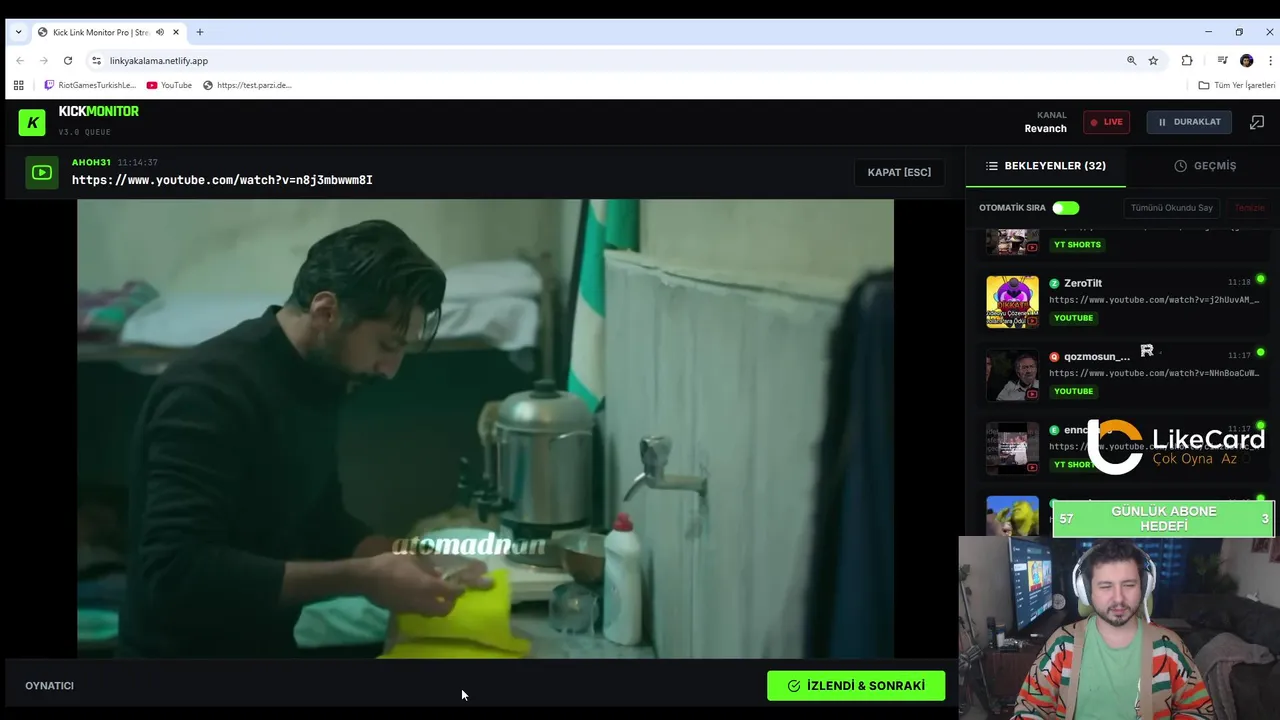Viewport: 1280px width, 720px height.
Task: Click Tümünü Okundu Say button
Action: (1171, 208)
